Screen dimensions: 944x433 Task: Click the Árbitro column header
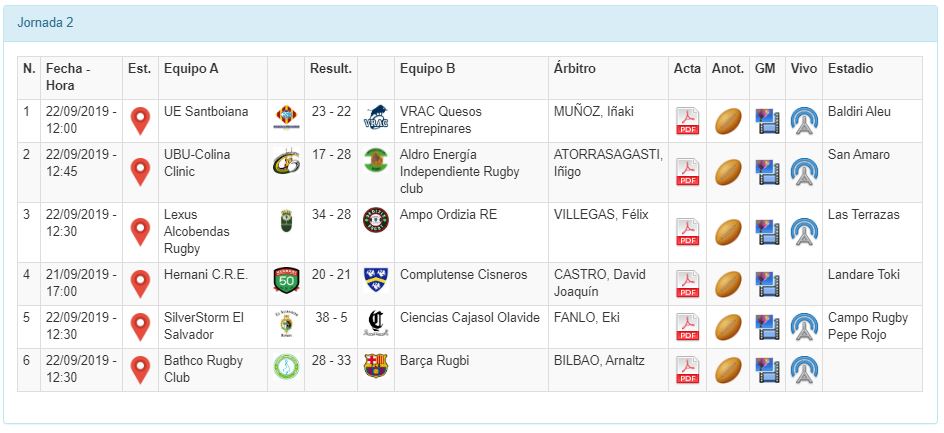[574, 69]
